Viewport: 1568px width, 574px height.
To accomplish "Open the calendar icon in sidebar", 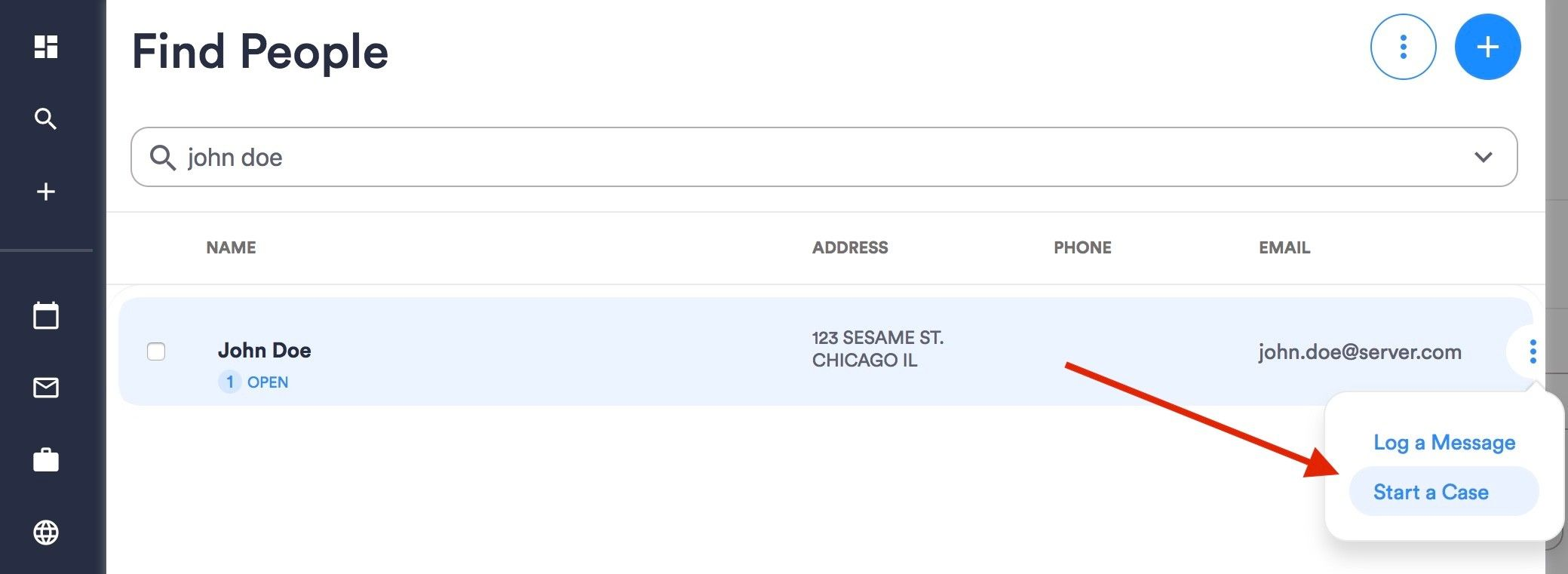I will 46,315.
